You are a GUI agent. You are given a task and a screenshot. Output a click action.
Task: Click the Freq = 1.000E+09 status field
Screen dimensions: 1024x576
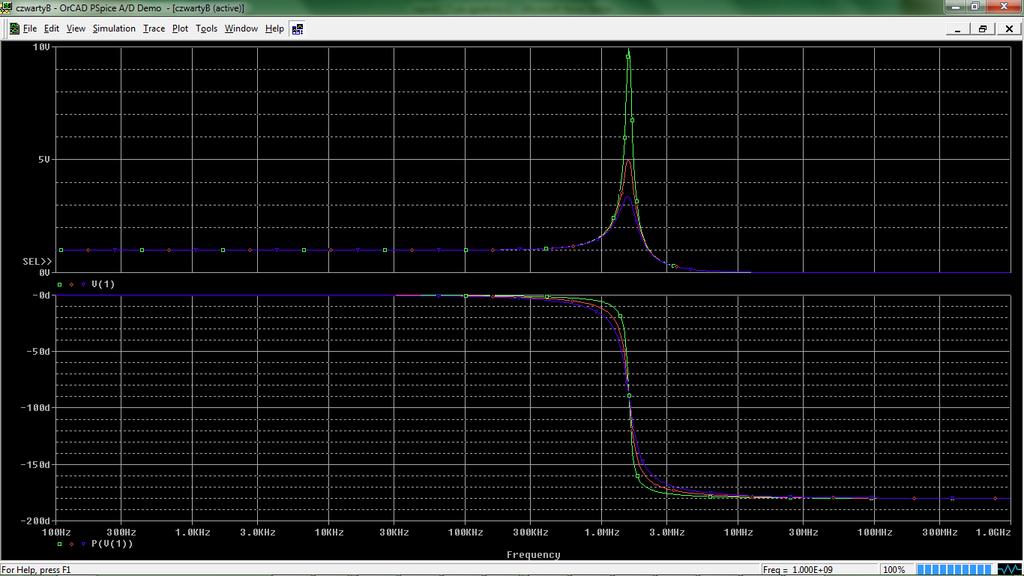click(x=818, y=569)
